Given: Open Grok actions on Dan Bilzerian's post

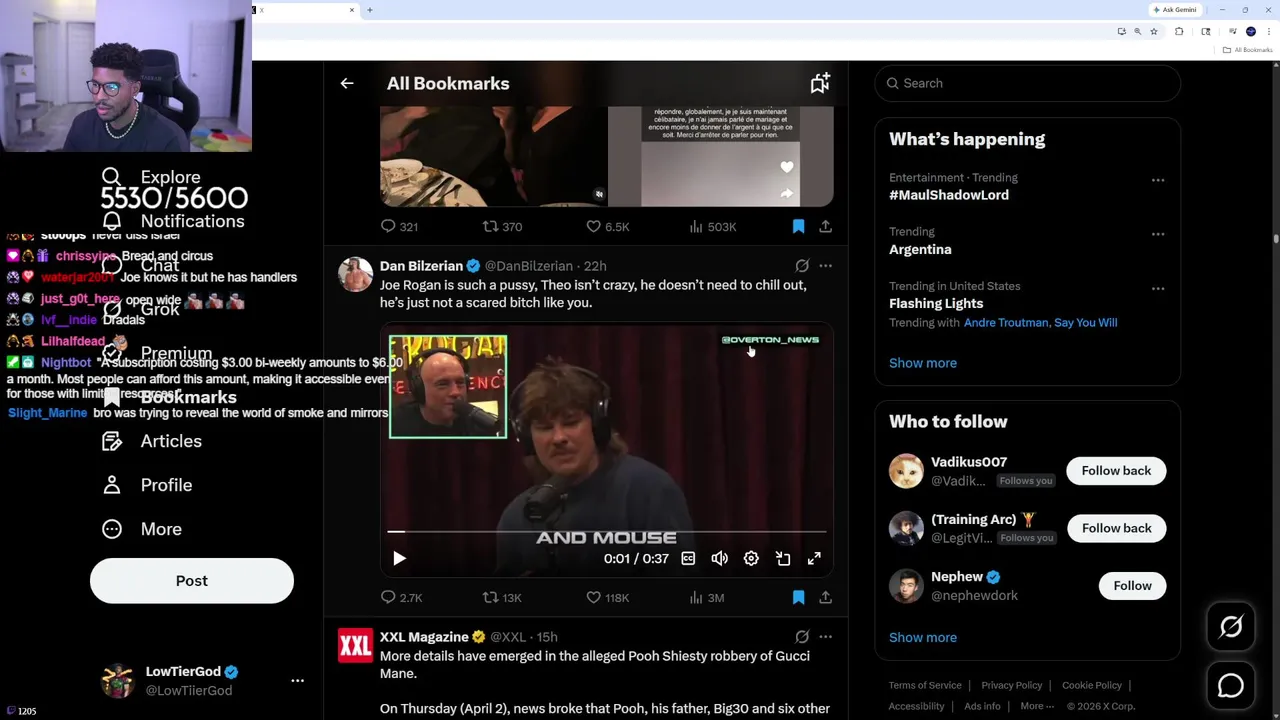Looking at the screenshot, I should [x=802, y=266].
